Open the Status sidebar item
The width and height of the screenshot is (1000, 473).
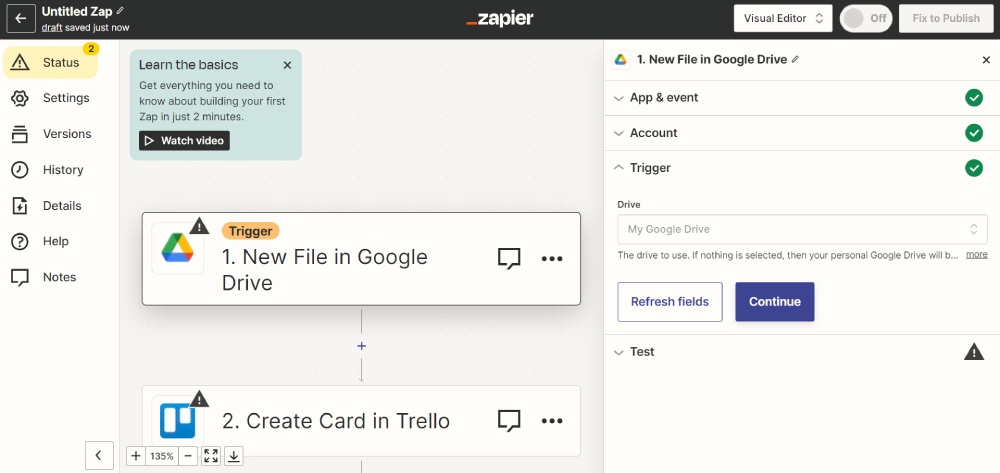[x=51, y=62]
